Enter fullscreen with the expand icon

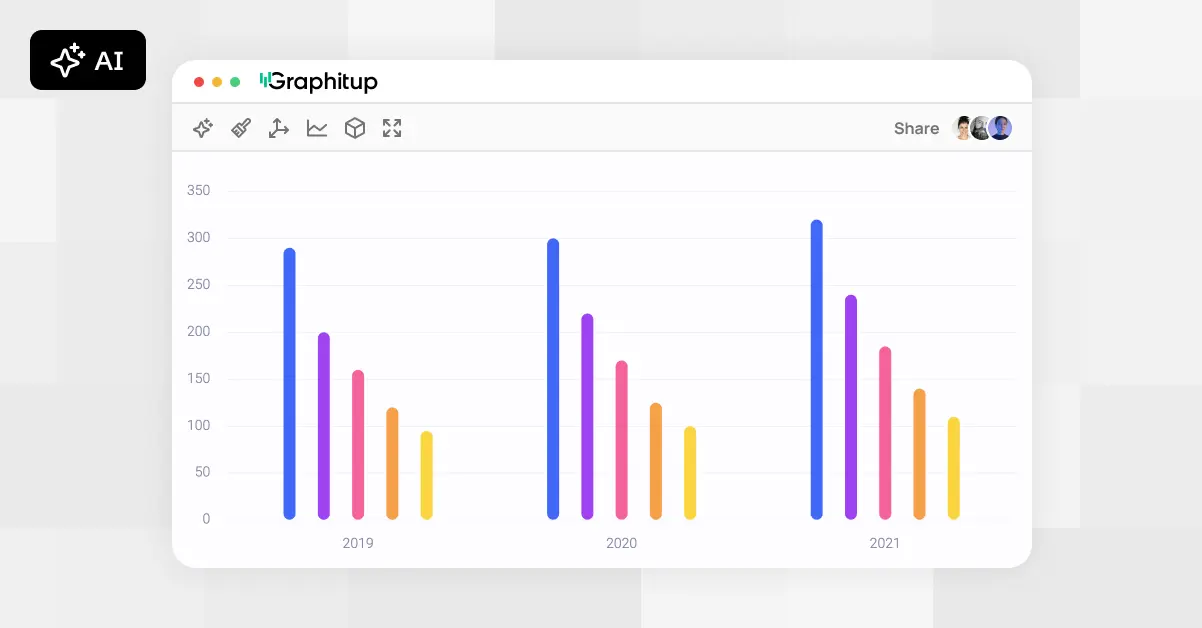[391, 128]
